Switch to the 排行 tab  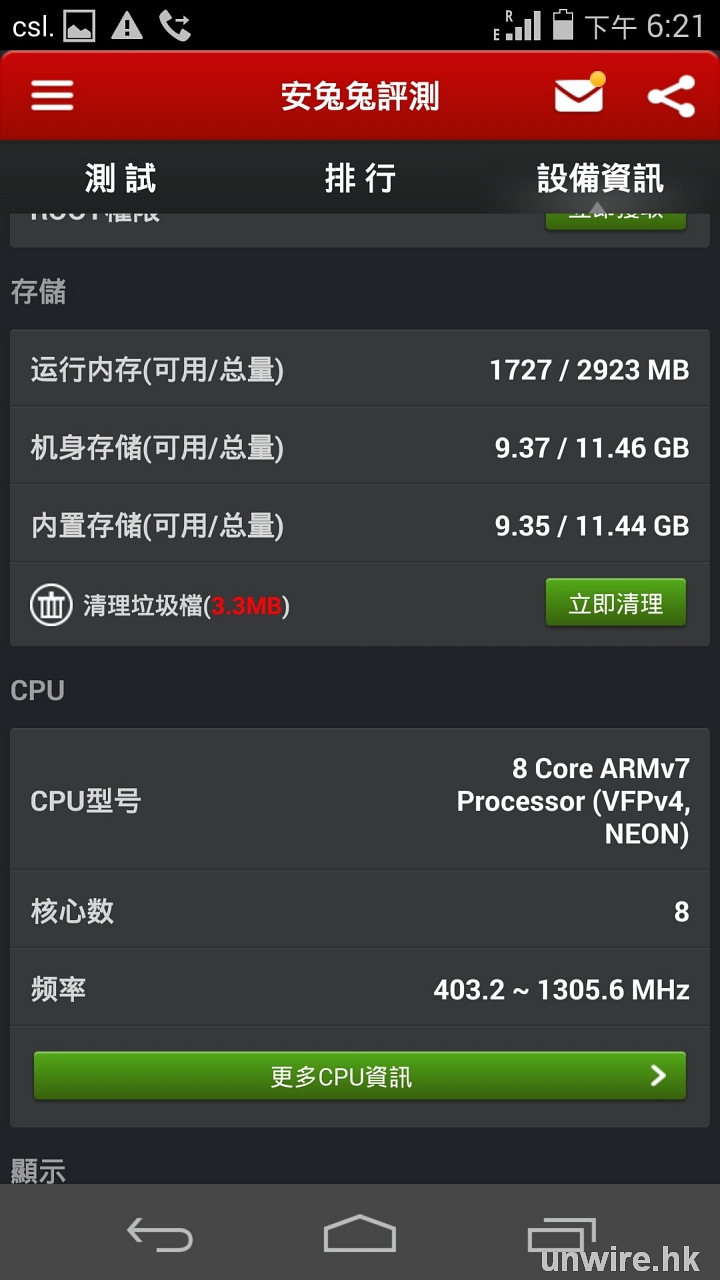(360, 179)
